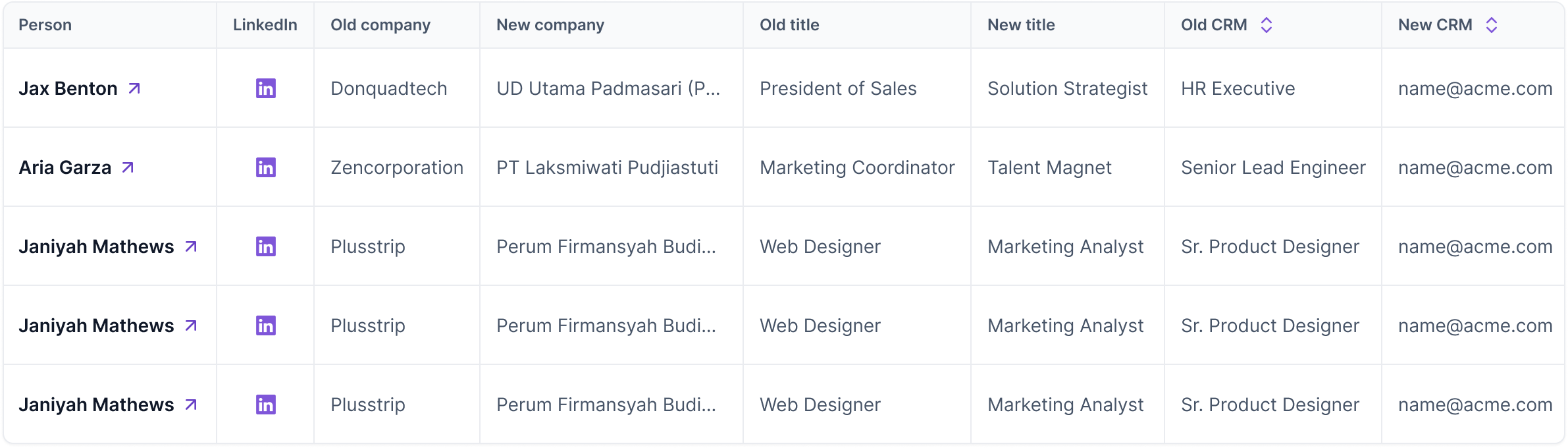The image size is (1568, 448).
Task: Click LinkedIn icon in last row
Action: point(265,405)
